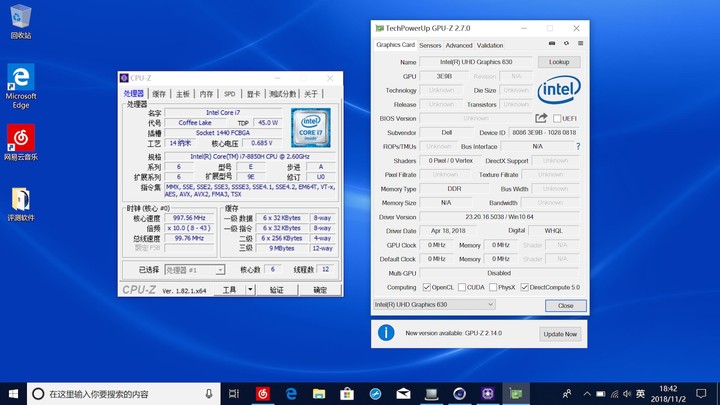This screenshot has width=720, height=405.
Task: Click the Lookup button
Action: 559,62
